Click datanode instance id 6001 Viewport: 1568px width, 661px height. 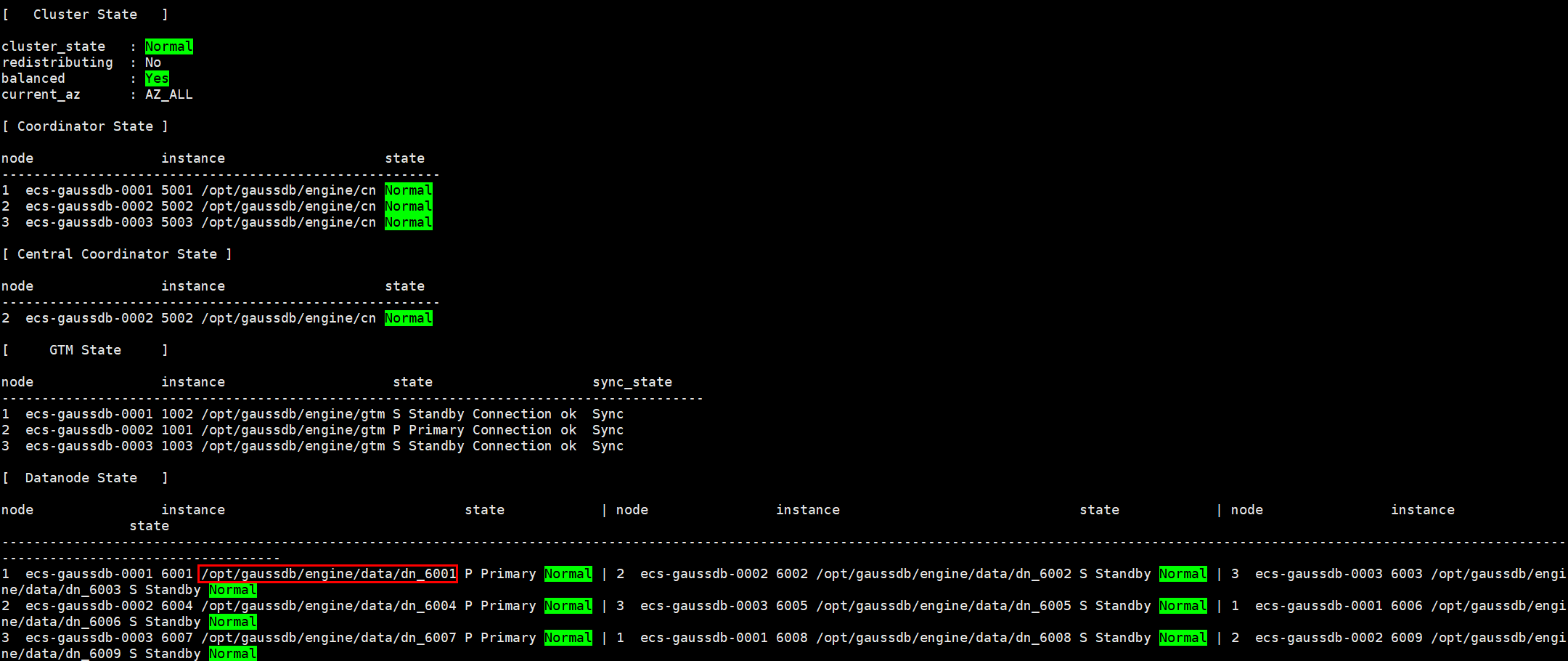[177, 574]
